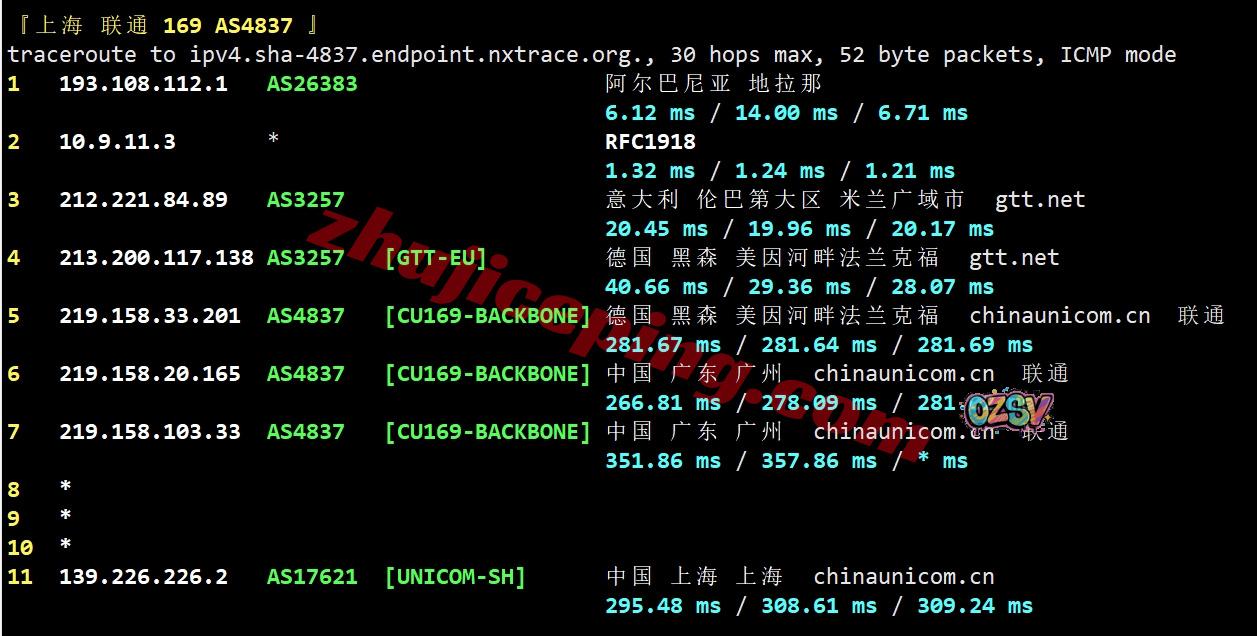Click AS17621 on hop 11
This screenshot has width=1257, height=636.
click(312, 577)
